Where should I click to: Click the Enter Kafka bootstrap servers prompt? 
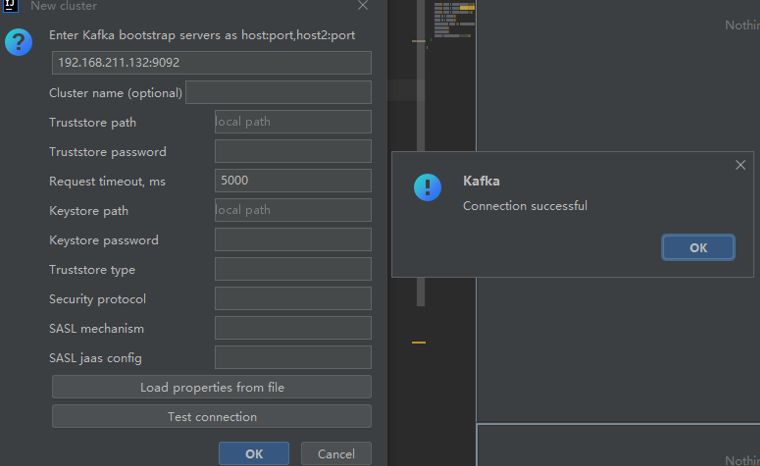coord(202,35)
